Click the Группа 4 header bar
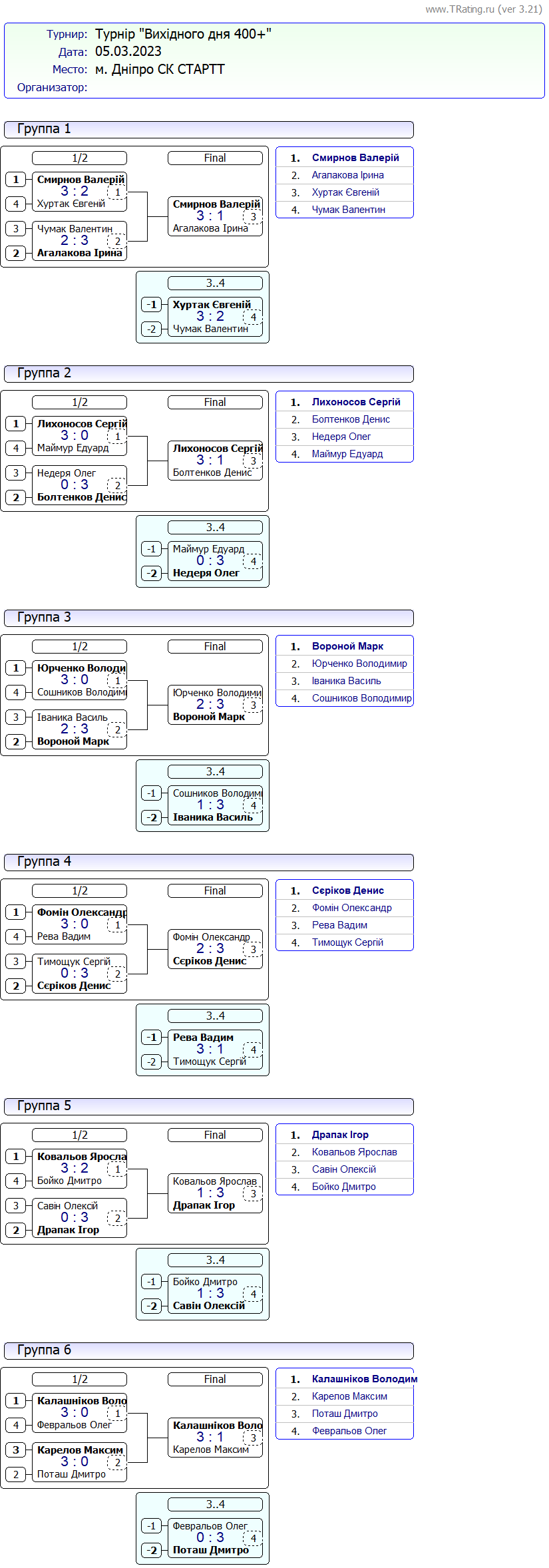549x1568 pixels. pos(208,862)
